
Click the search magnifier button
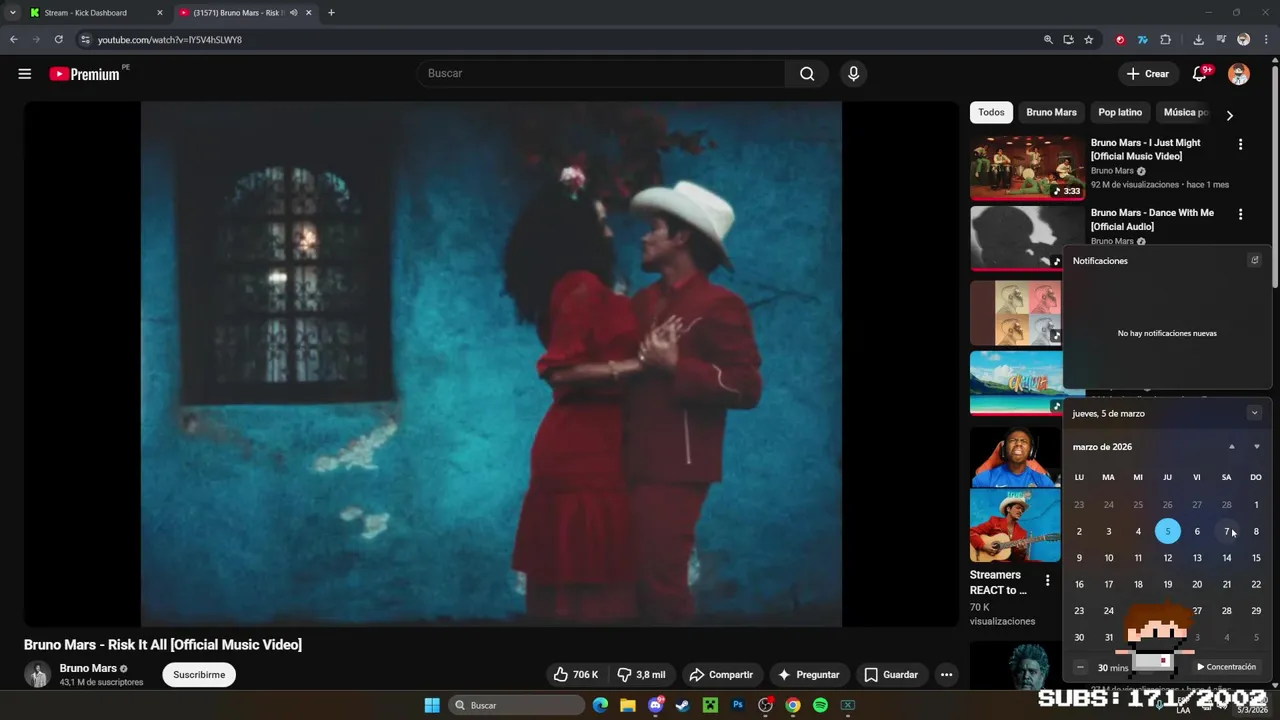[x=807, y=74]
